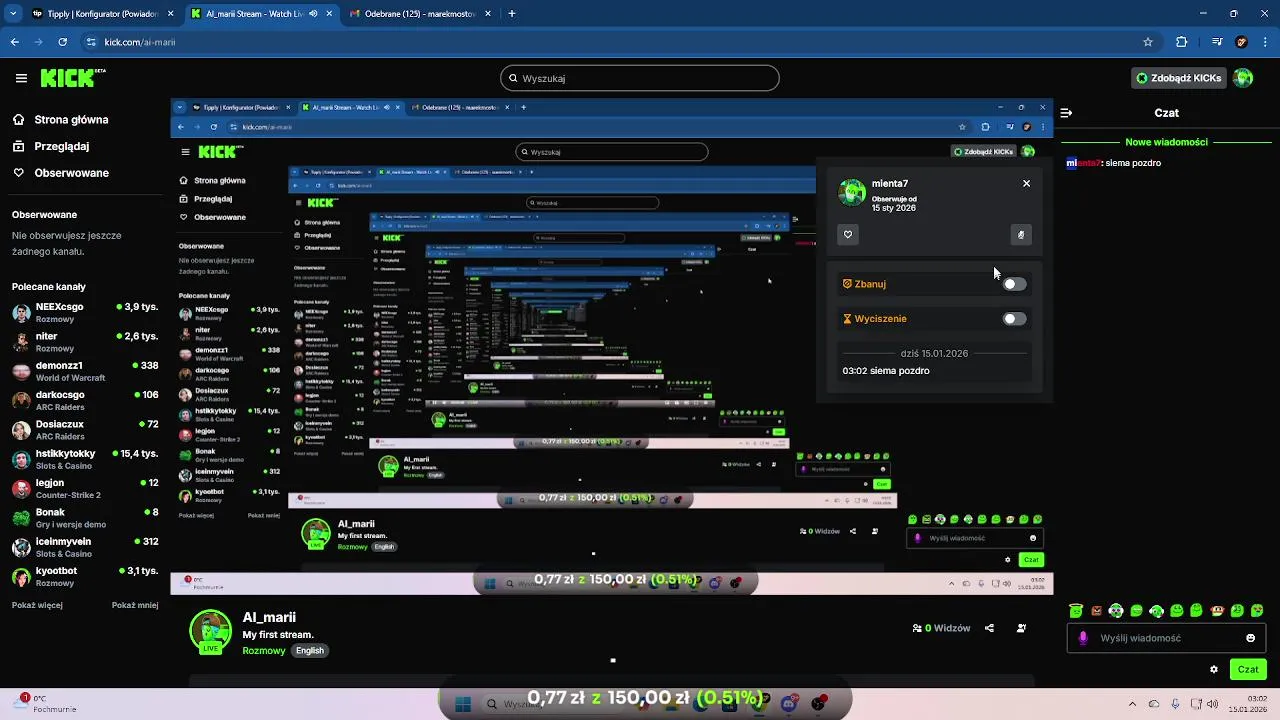Click the green Czat send button

coord(1248,669)
